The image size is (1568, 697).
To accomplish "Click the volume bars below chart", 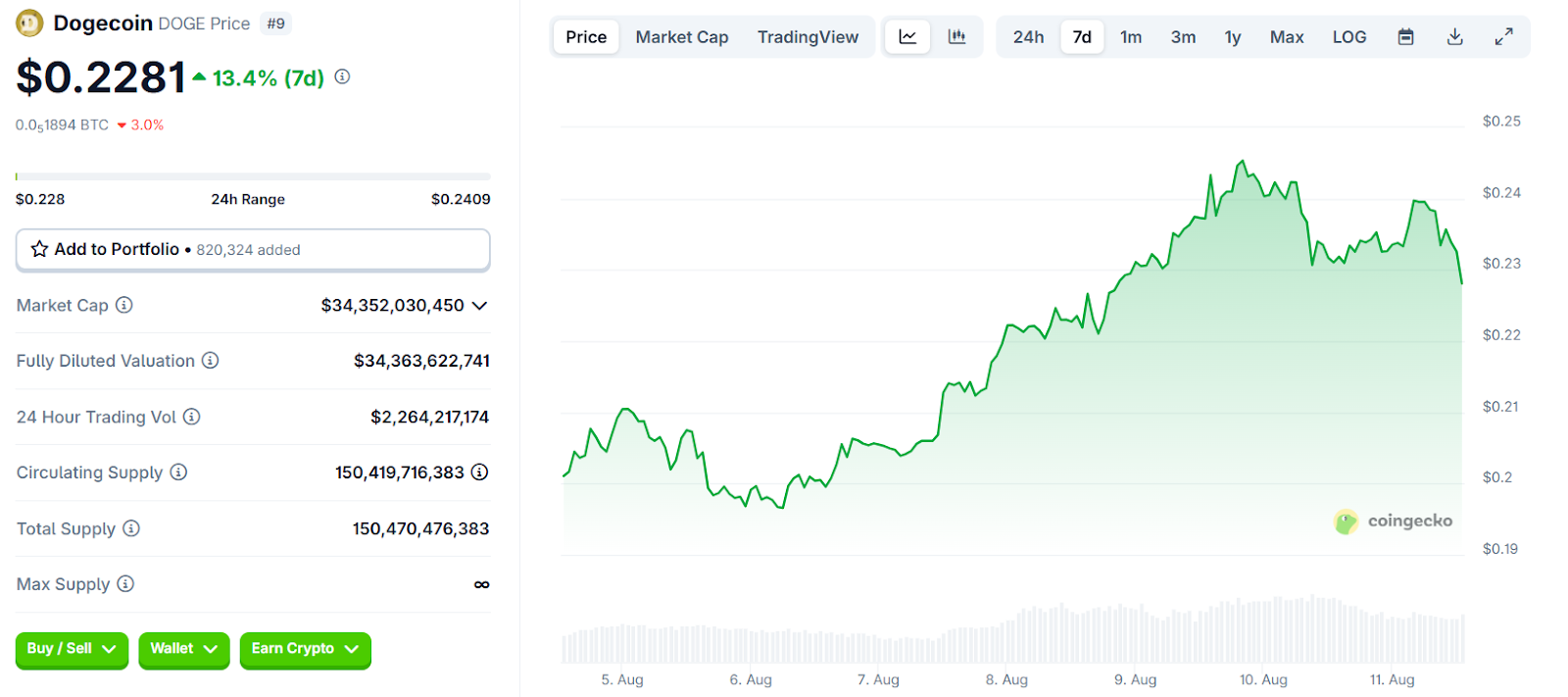I will (x=1013, y=630).
